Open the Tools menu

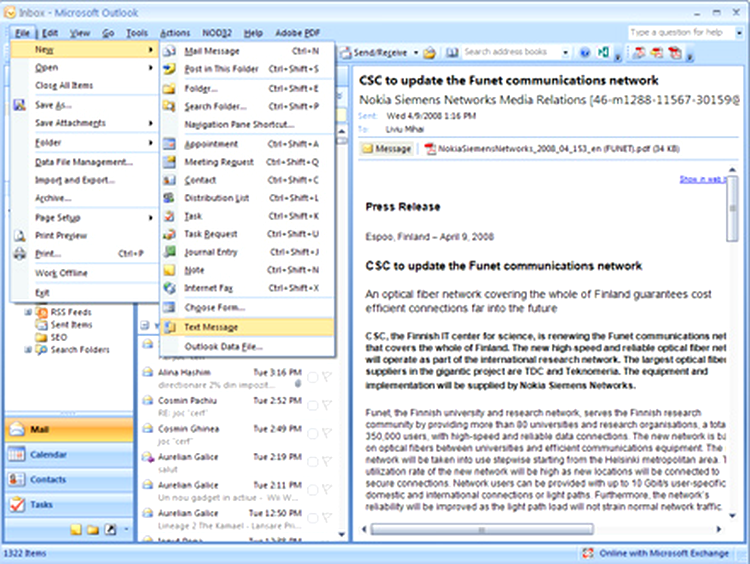[x=137, y=33]
